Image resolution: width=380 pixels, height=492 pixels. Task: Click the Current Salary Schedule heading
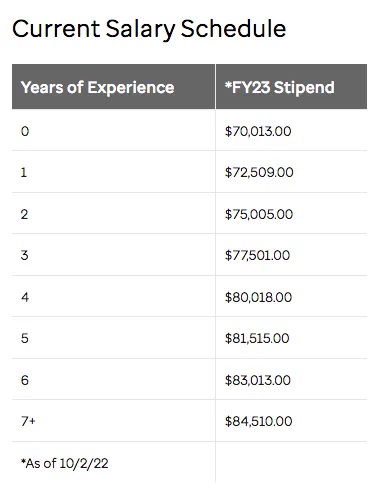pos(149,29)
